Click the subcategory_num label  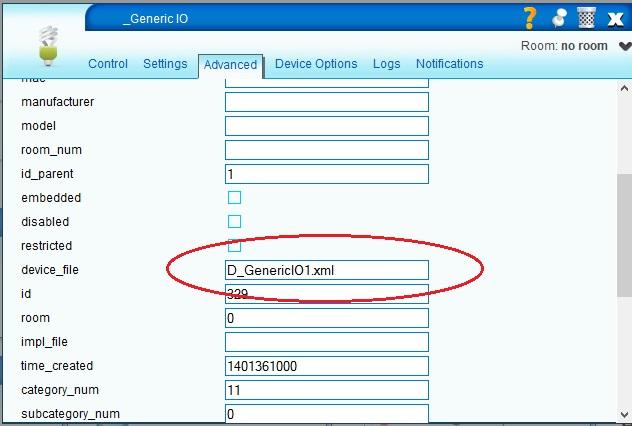click(x=70, y=414)
